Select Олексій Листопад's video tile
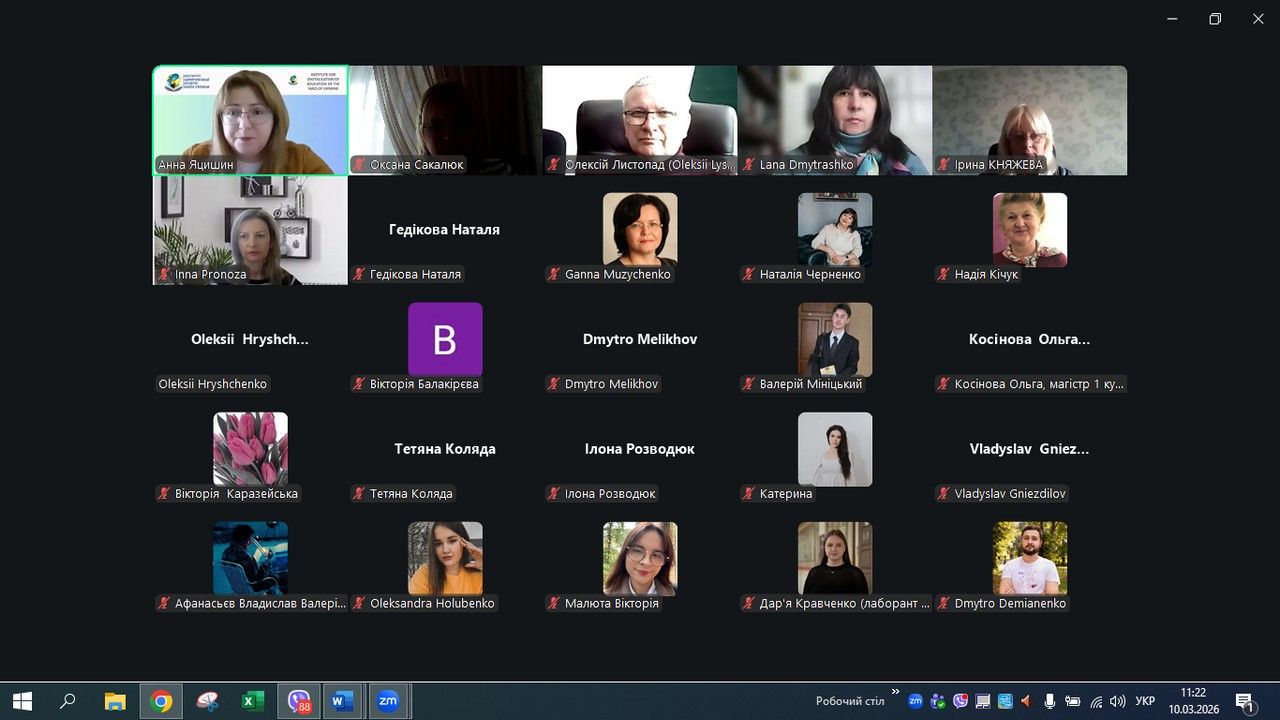The image size is (1280, 720). [640, 121]
